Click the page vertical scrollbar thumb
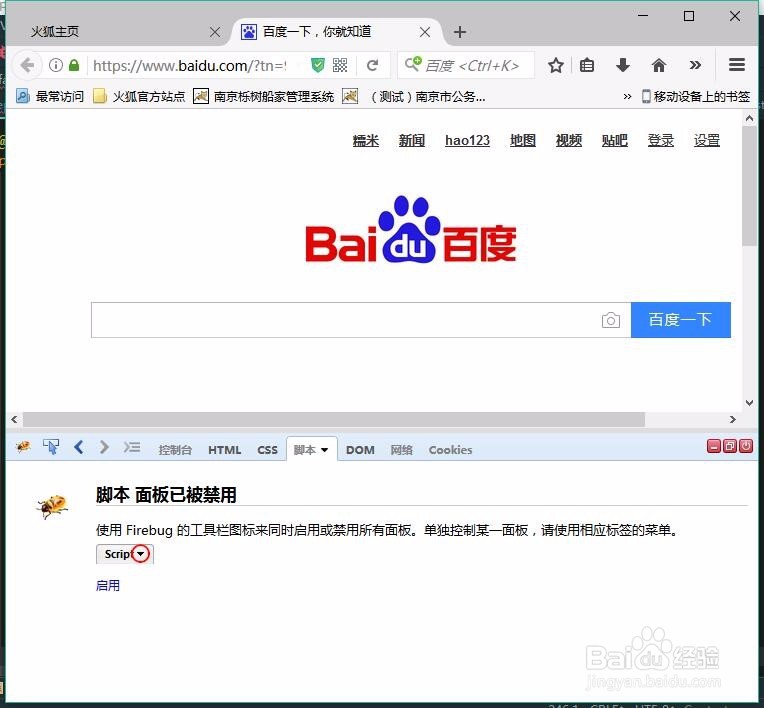Screen dimensions: 764x708 749,186
